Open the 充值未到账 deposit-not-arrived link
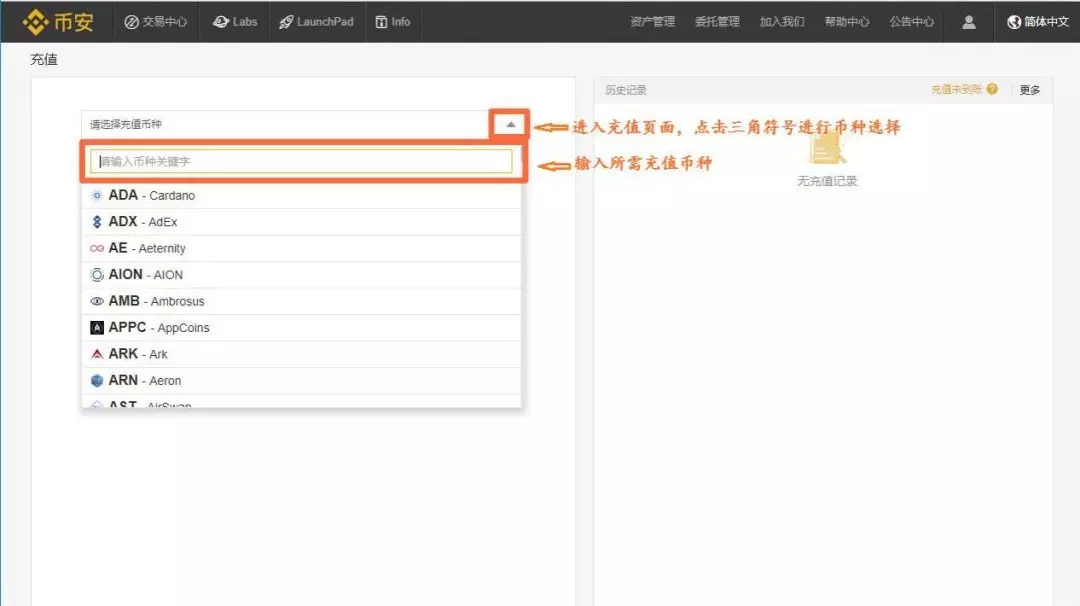Viewport: 1080px width, 606px height. [956, 90]
